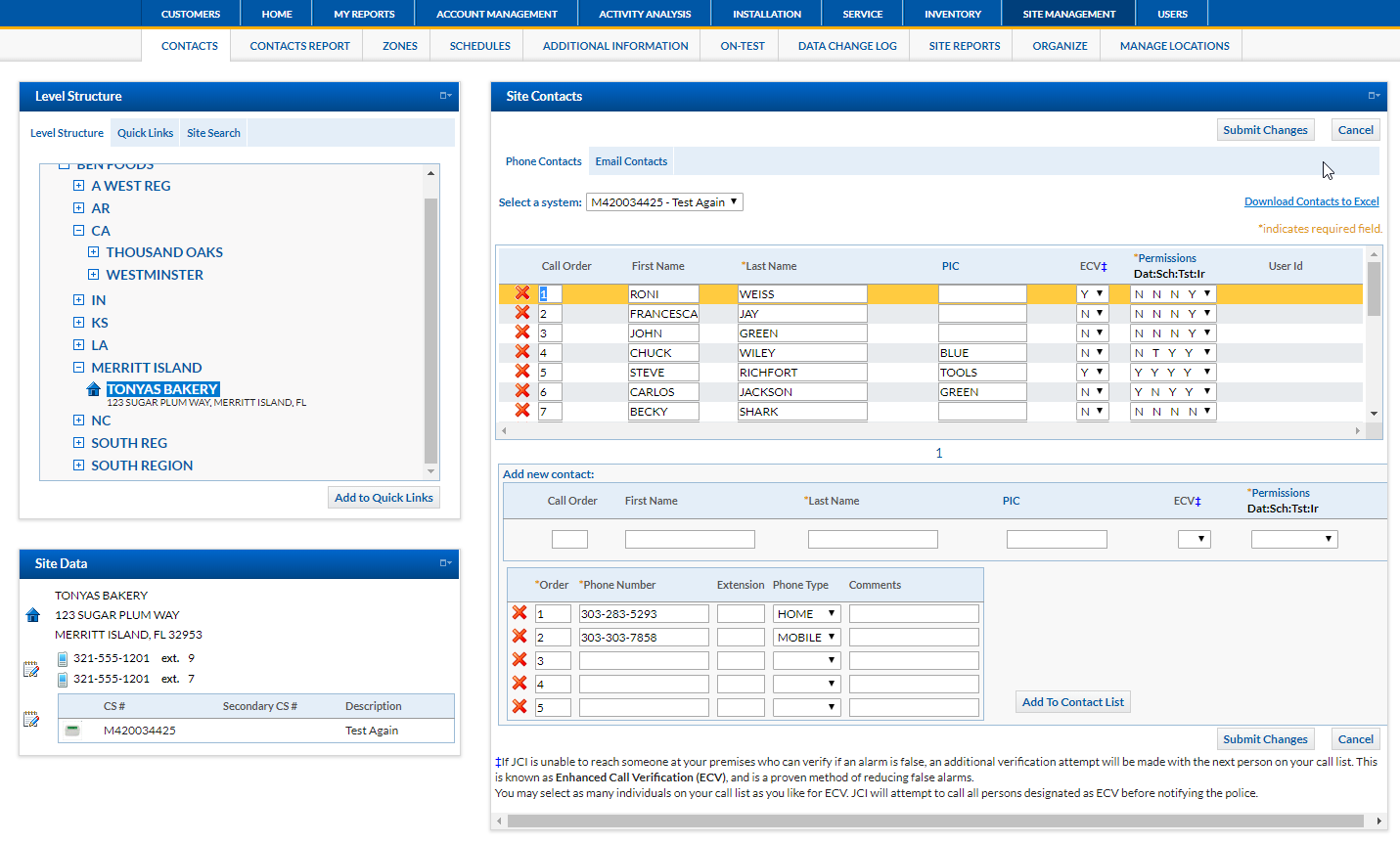Delete phone number 303-283-5293 row
The image size is (1400, 843).
click(x=519, y=613)
